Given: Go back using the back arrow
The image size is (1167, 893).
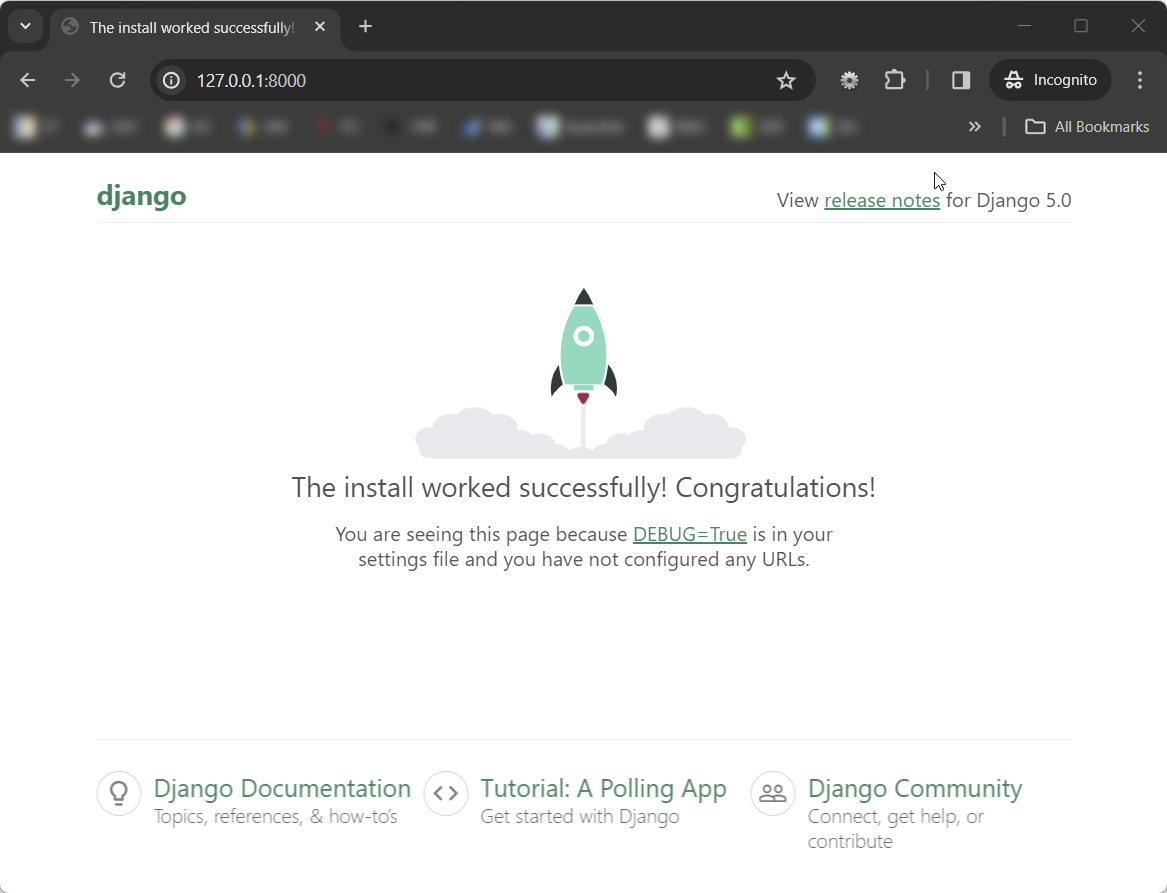Looking at the screenshot, I should (x=27, y=79).
